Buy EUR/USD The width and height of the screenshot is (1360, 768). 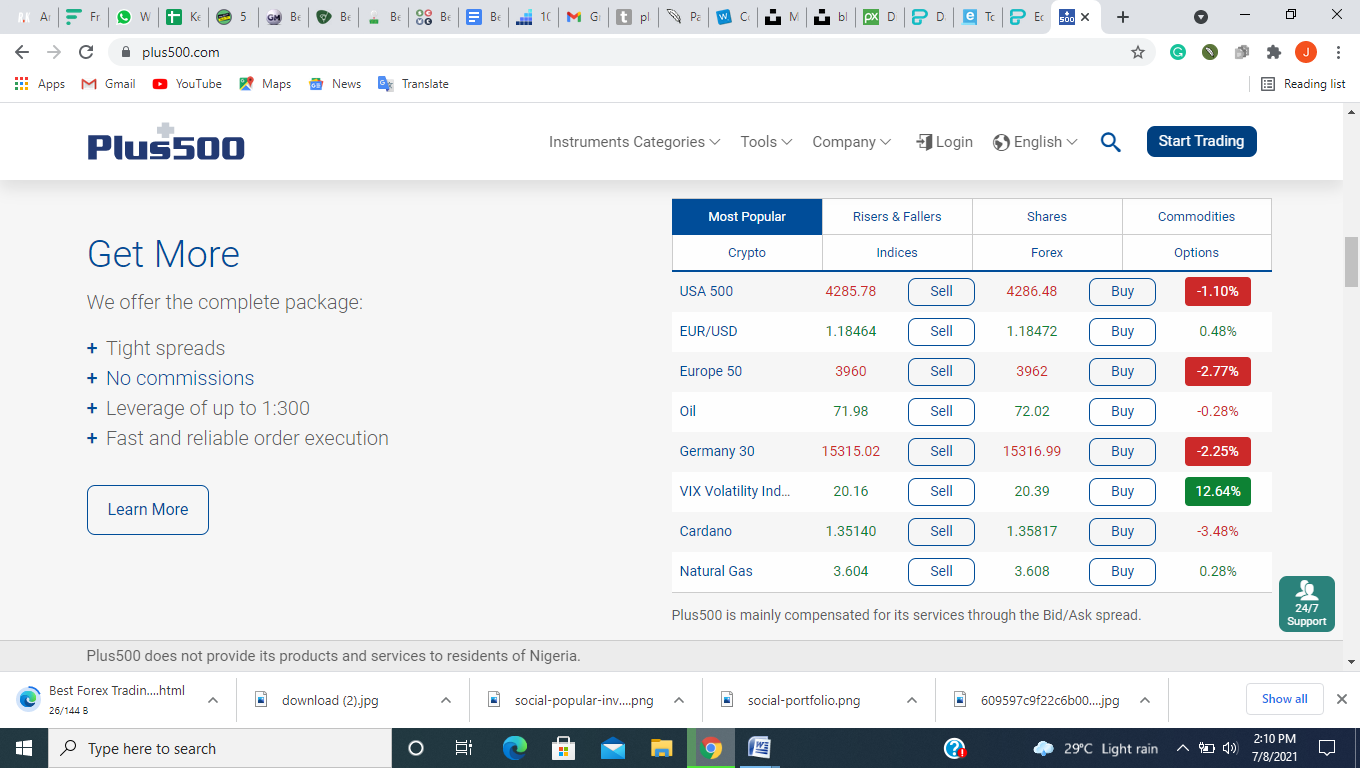1122,332
